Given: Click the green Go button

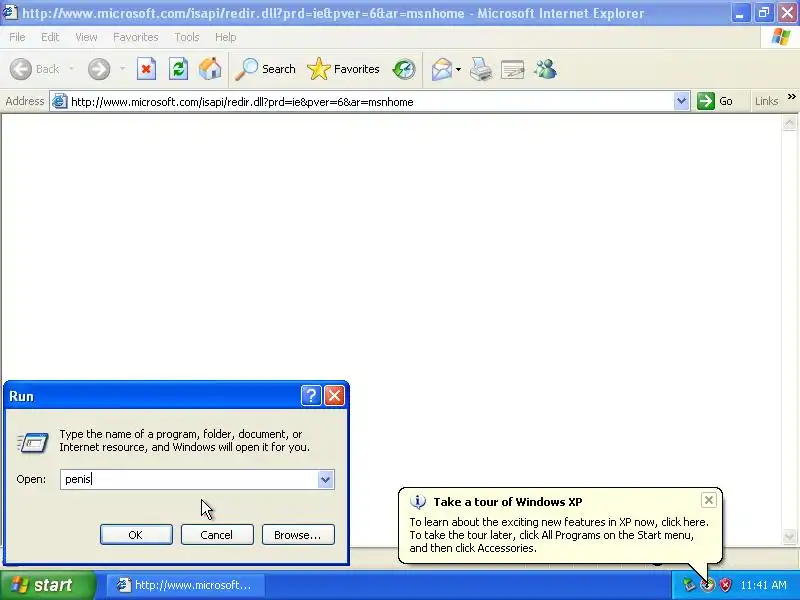Looking at the screenshot, I should 716,101.
